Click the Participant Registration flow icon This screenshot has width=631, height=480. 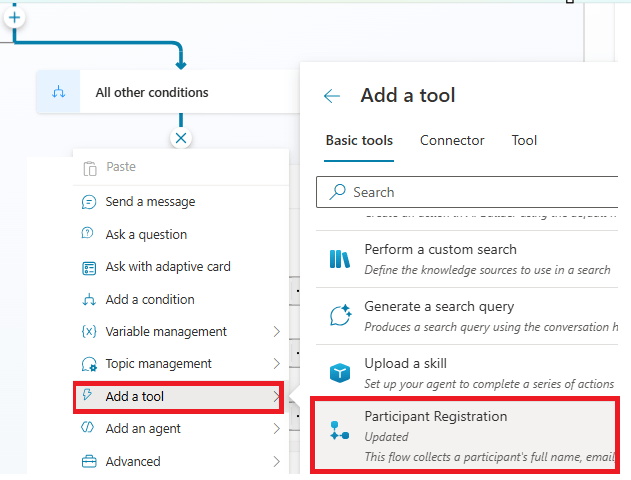[339, 431]
